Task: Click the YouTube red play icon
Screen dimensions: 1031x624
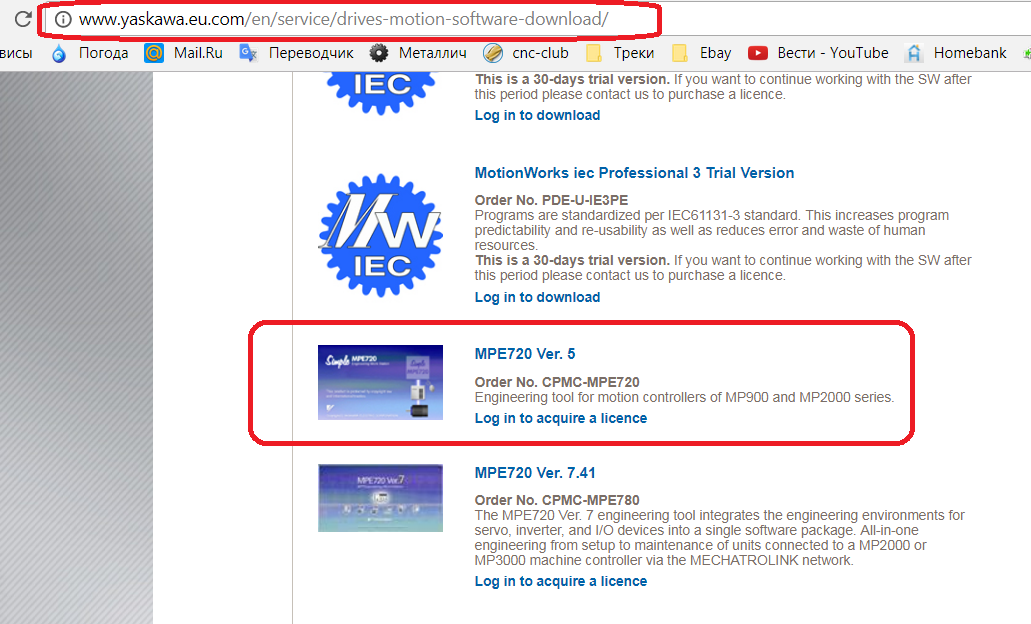Action: click(757, 53)
